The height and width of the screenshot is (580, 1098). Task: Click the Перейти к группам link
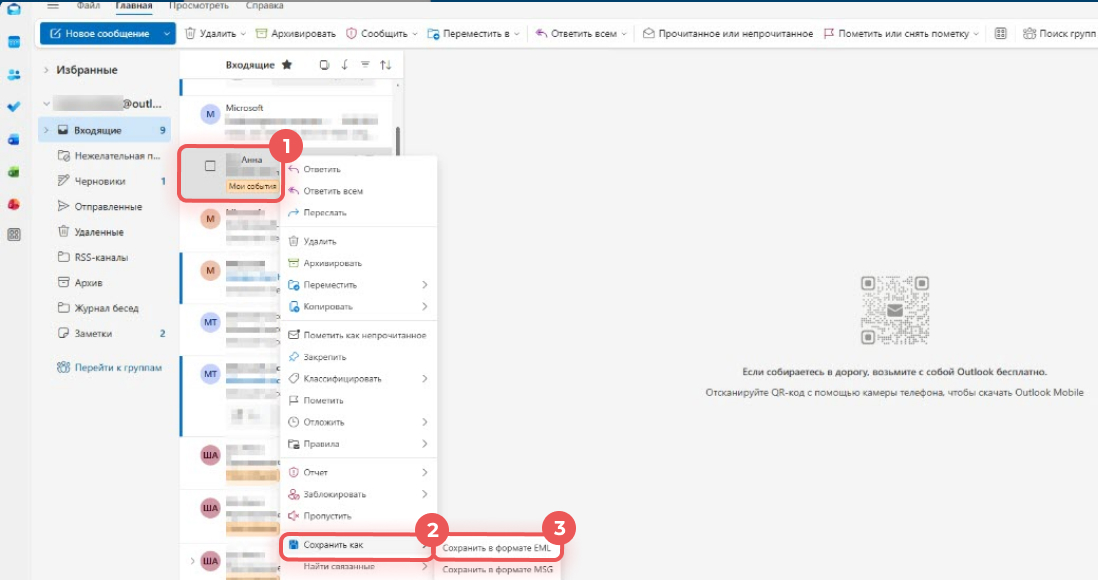click(x=117, y=367)
